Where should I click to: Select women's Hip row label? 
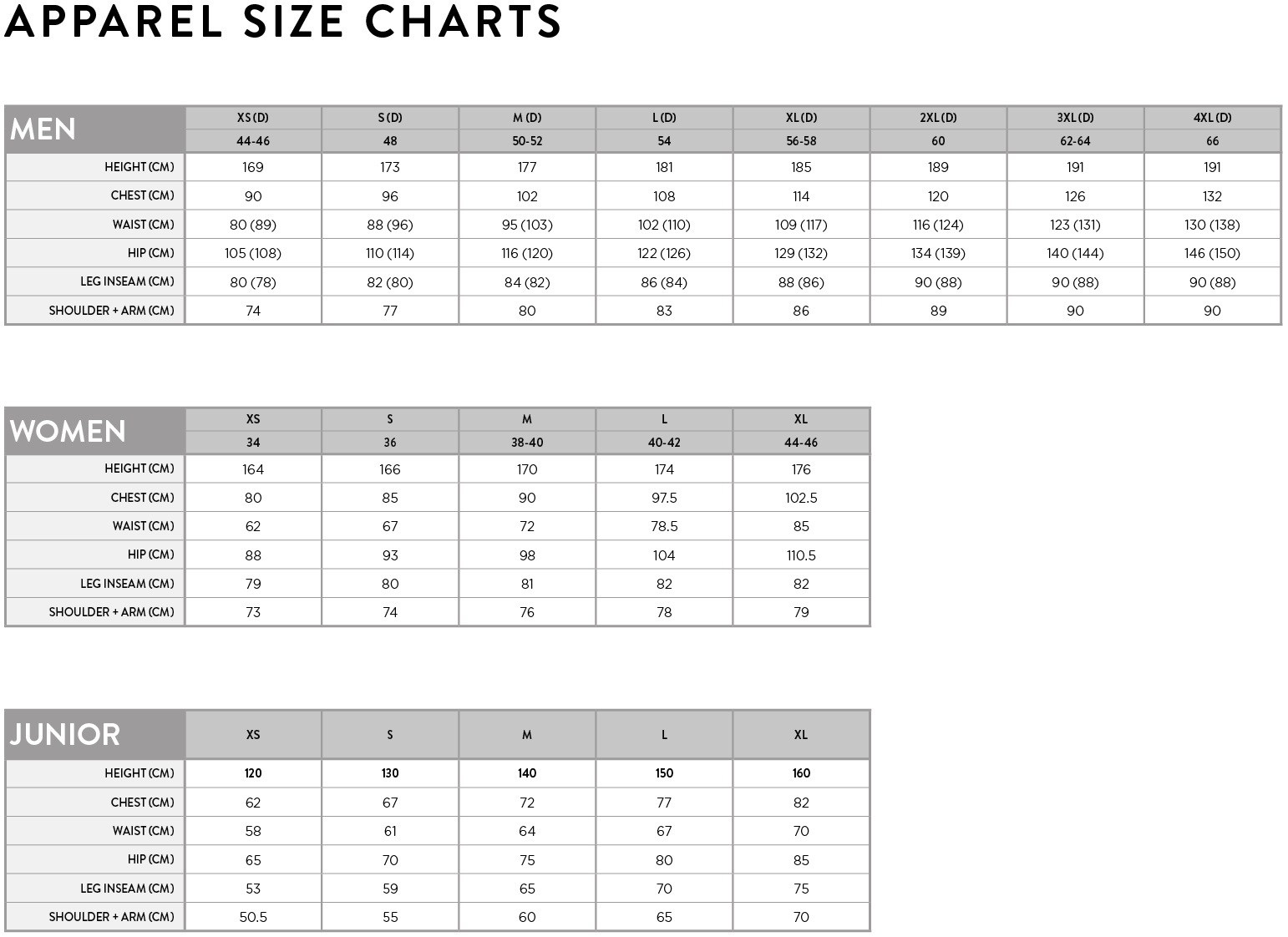click(x=150, y=555)
